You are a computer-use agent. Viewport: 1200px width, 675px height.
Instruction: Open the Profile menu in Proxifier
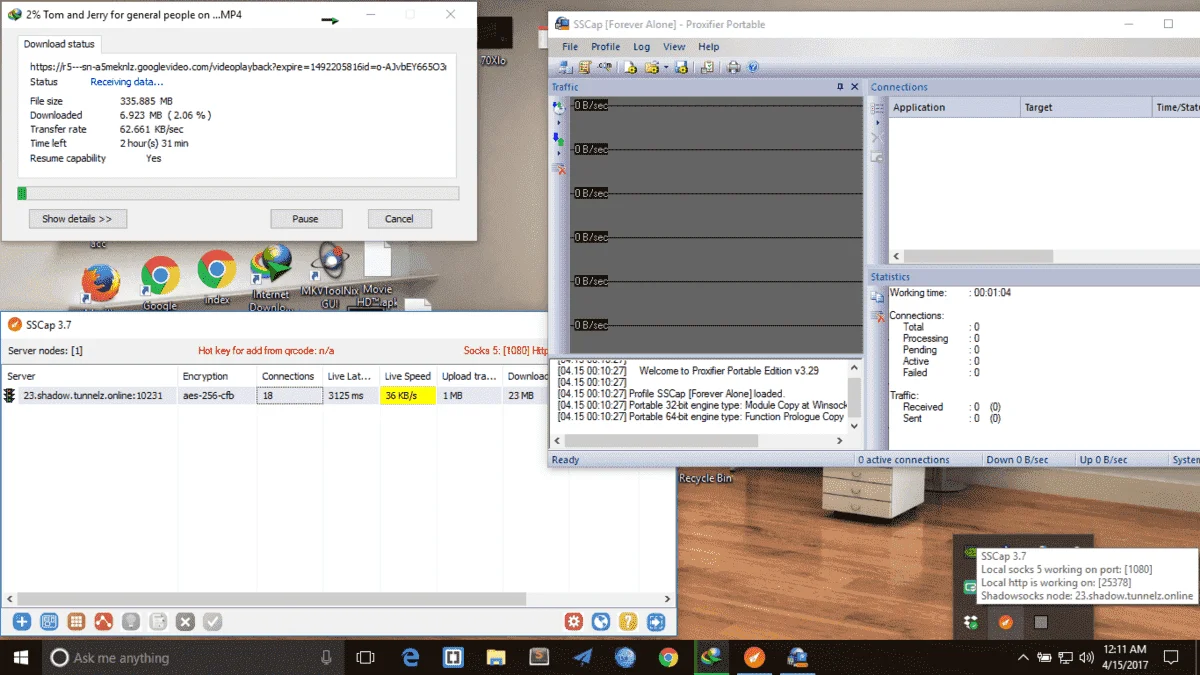click(x=605, y=46)
